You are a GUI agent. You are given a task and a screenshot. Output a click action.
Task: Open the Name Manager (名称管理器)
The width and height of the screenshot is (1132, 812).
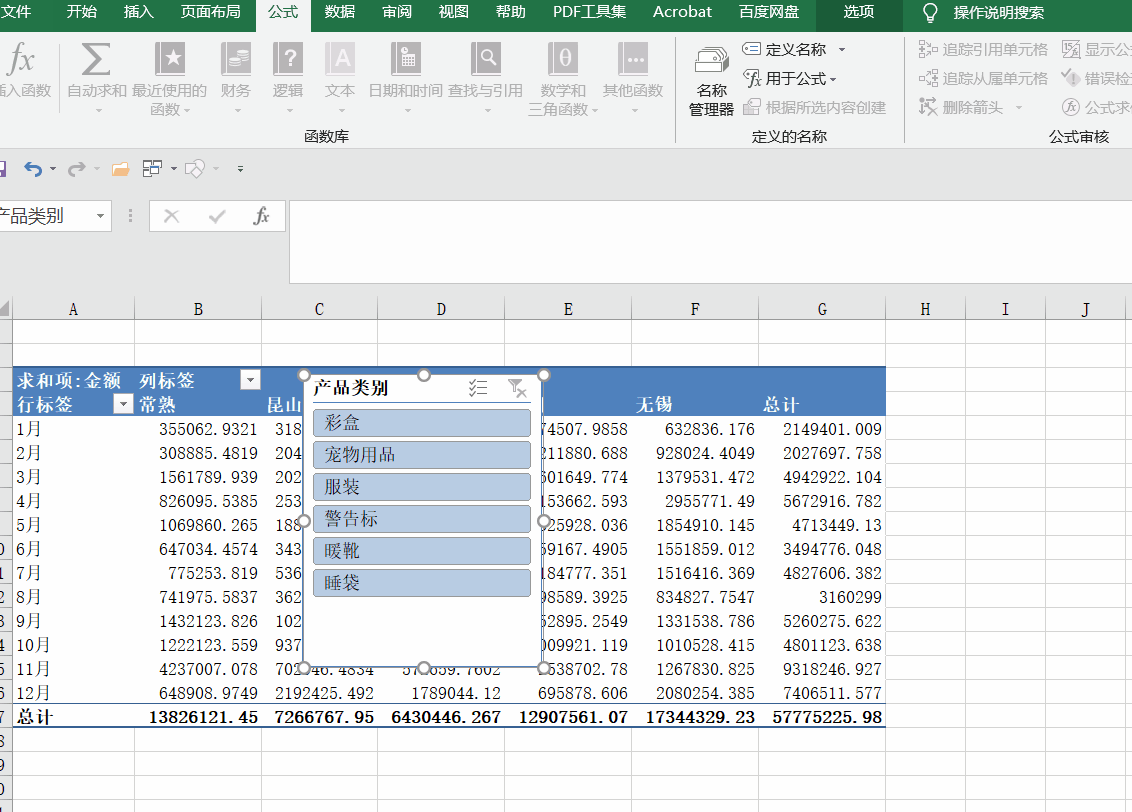coord(711,81)
